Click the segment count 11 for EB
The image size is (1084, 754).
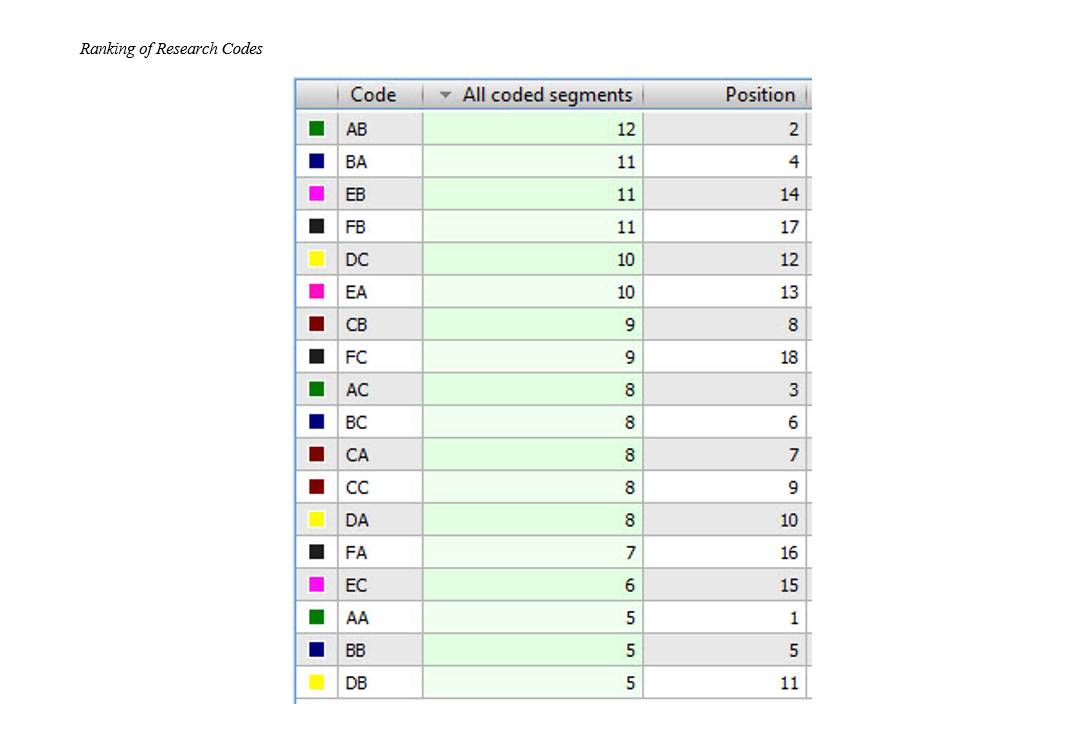(x=626, y=194)
